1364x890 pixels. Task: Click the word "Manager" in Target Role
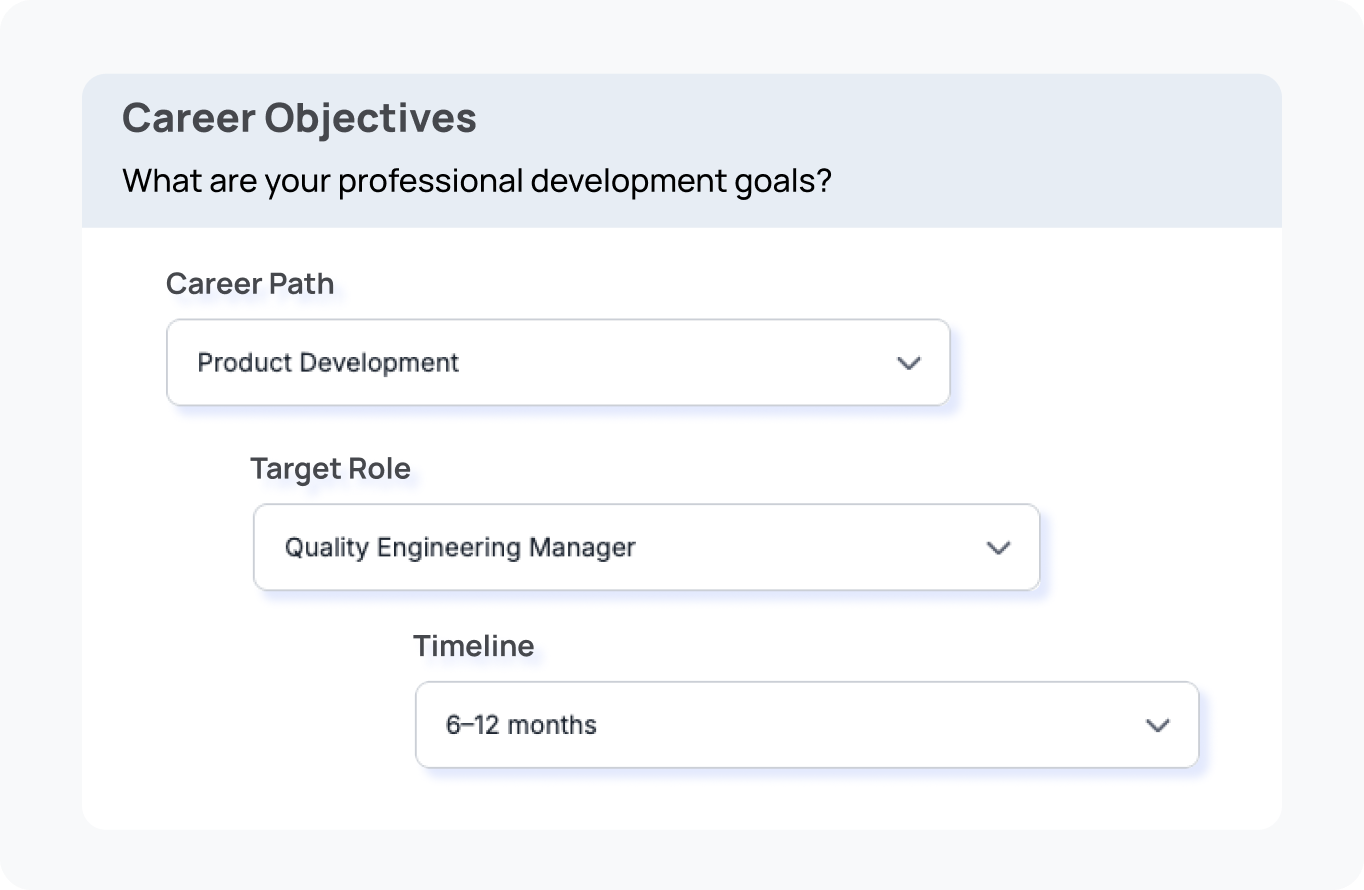point(582,548)
